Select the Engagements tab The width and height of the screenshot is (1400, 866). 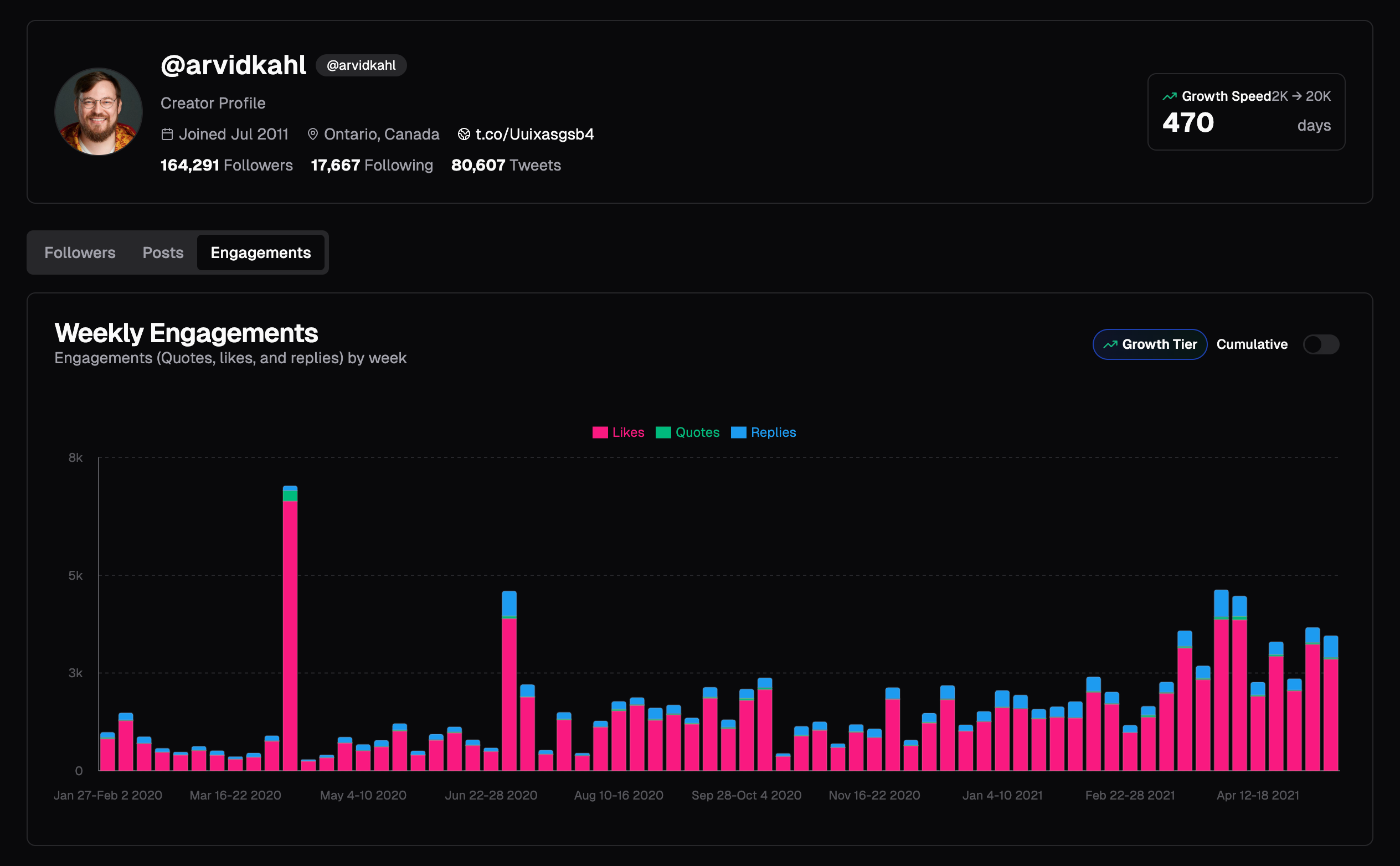pyautogui.click(x=261, y=252)
